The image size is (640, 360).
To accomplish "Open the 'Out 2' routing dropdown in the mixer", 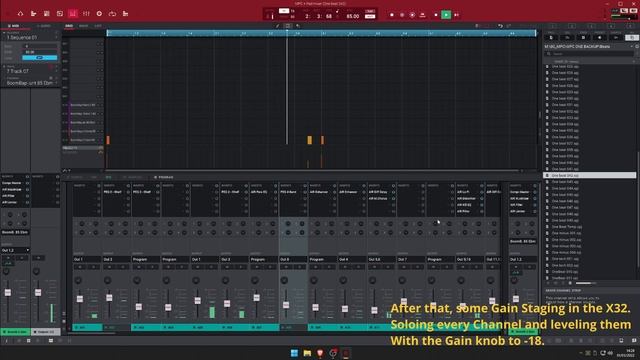I will click(116, 259).
